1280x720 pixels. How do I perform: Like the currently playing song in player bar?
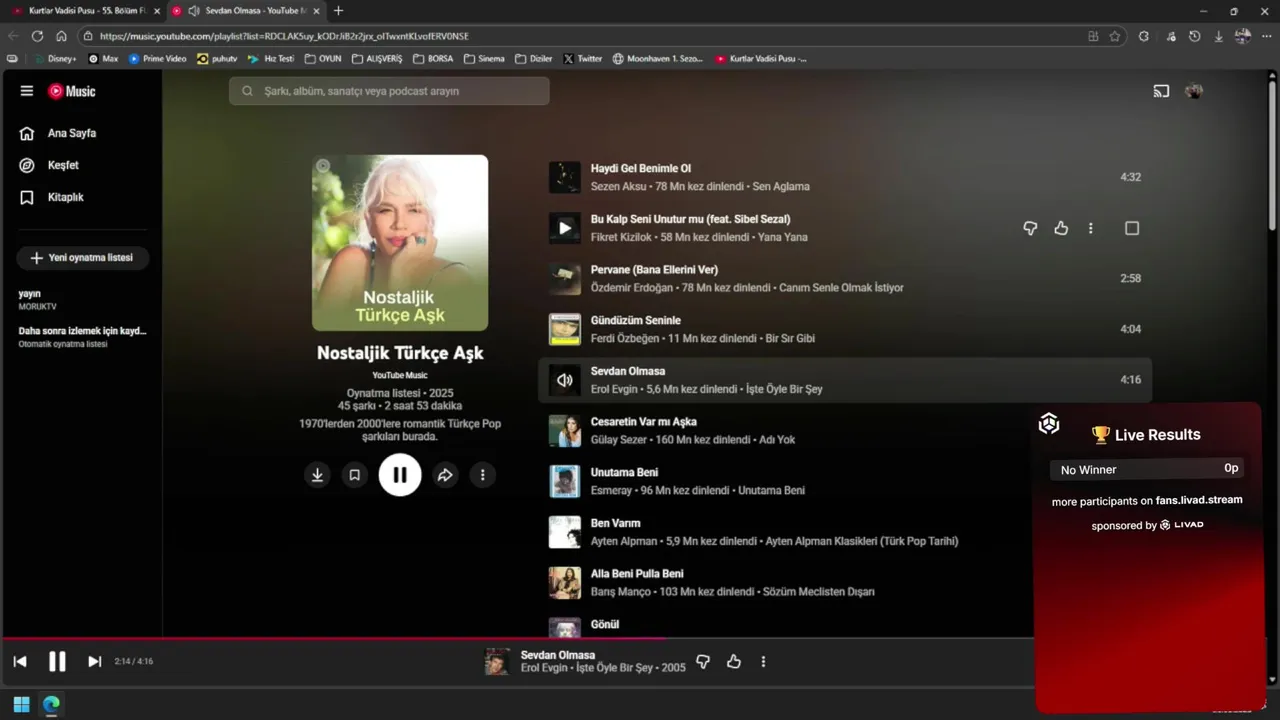[x=734, y=661]
